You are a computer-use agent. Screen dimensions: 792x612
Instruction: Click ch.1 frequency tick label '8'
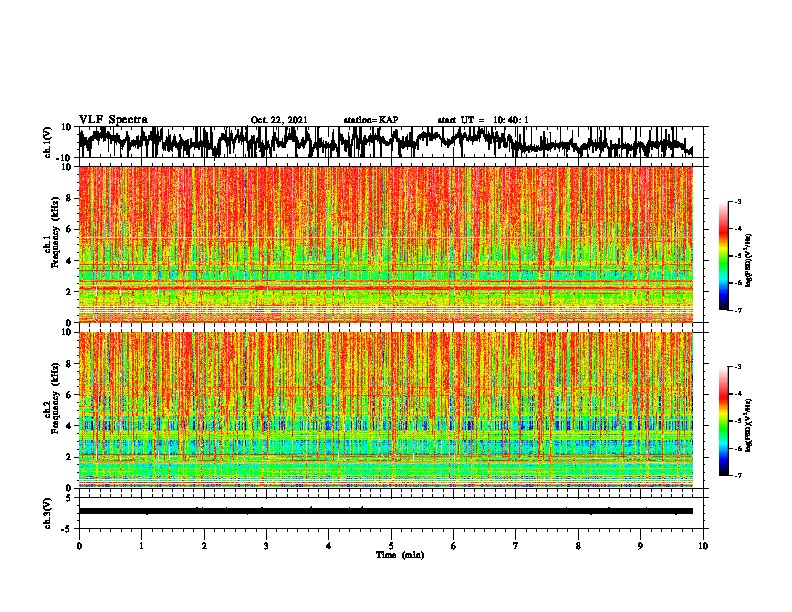tap(69, 198)
